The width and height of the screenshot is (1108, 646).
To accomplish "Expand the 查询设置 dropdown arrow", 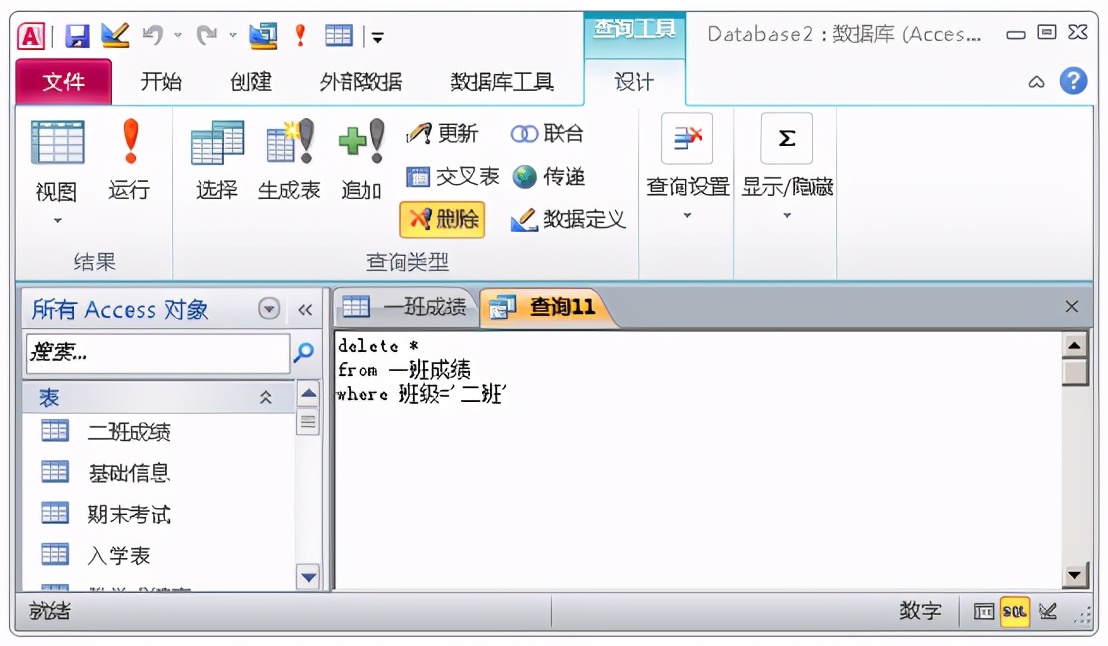I will point(687,216).
